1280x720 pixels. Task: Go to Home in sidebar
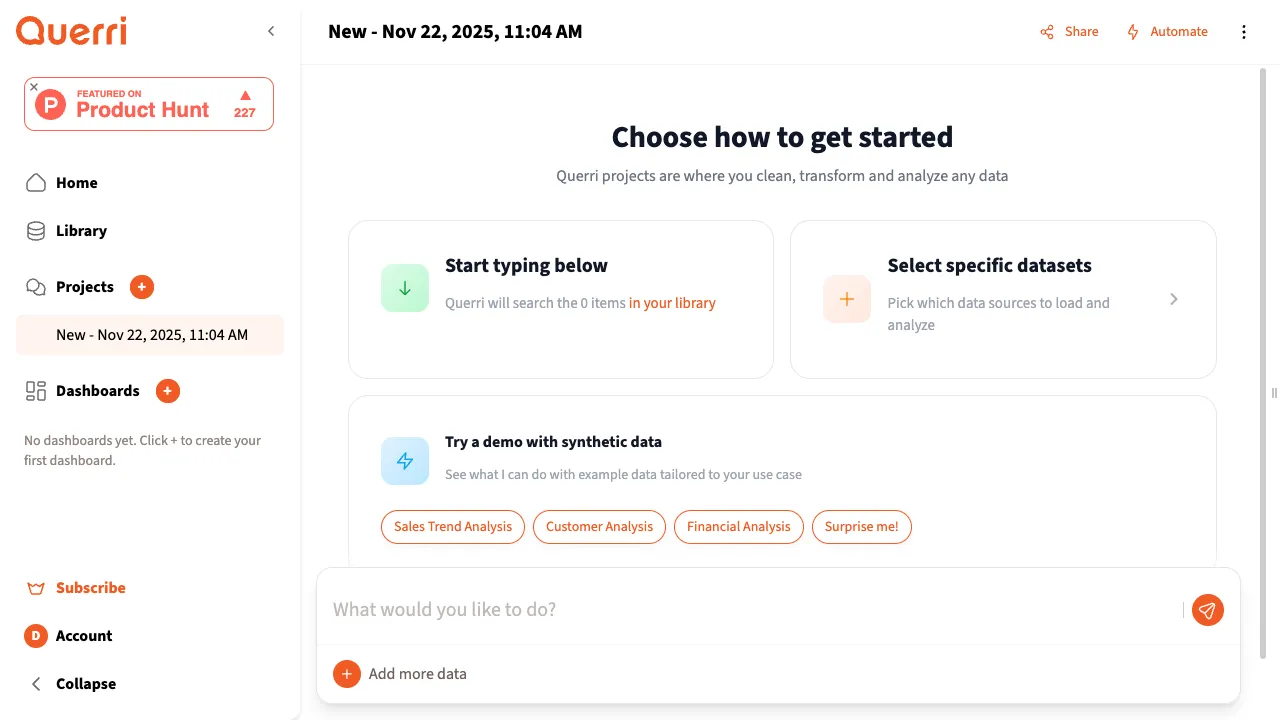coord(76,183)
